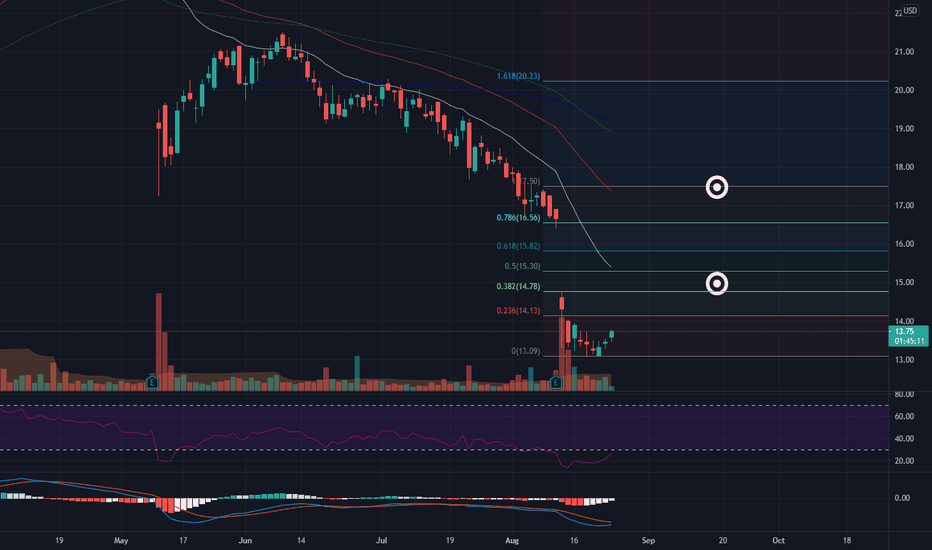Screen dimensions: 932x550
Task: Select the 0.5(15.30) Fibonacci label
Action: tap(522, 266)
